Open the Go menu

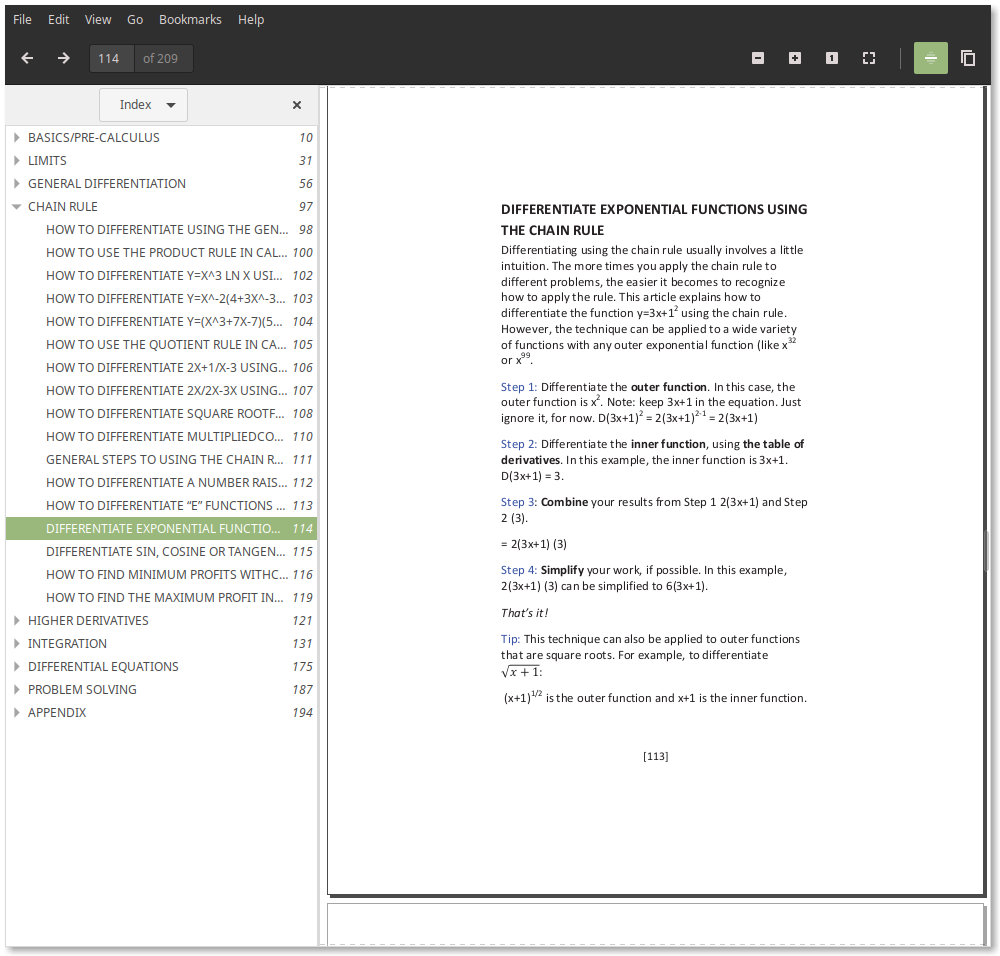[x=135, y=19]
